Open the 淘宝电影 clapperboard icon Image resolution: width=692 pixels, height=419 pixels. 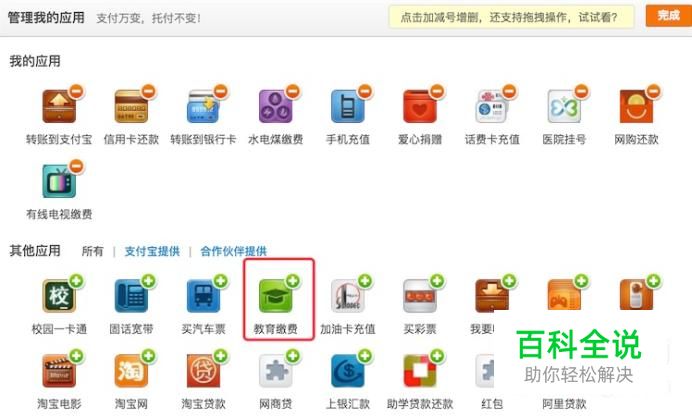click(x=59, y=371)
